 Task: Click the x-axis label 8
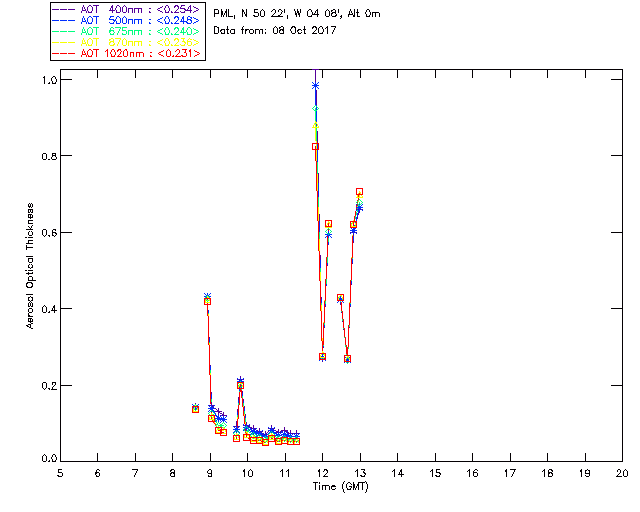[x=172, y=473]
